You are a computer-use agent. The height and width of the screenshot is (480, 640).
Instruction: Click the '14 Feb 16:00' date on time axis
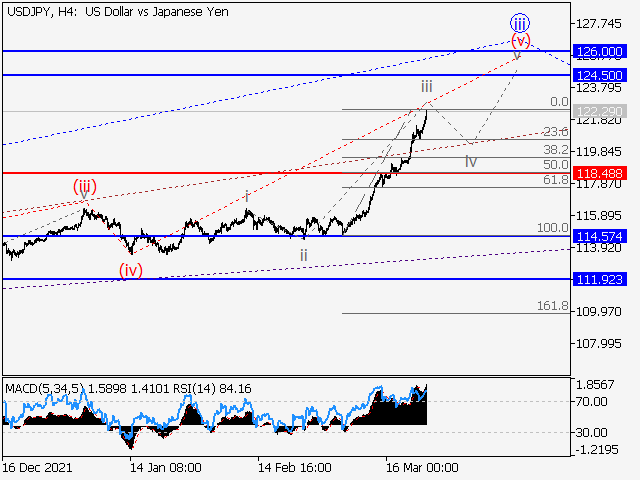294,467
